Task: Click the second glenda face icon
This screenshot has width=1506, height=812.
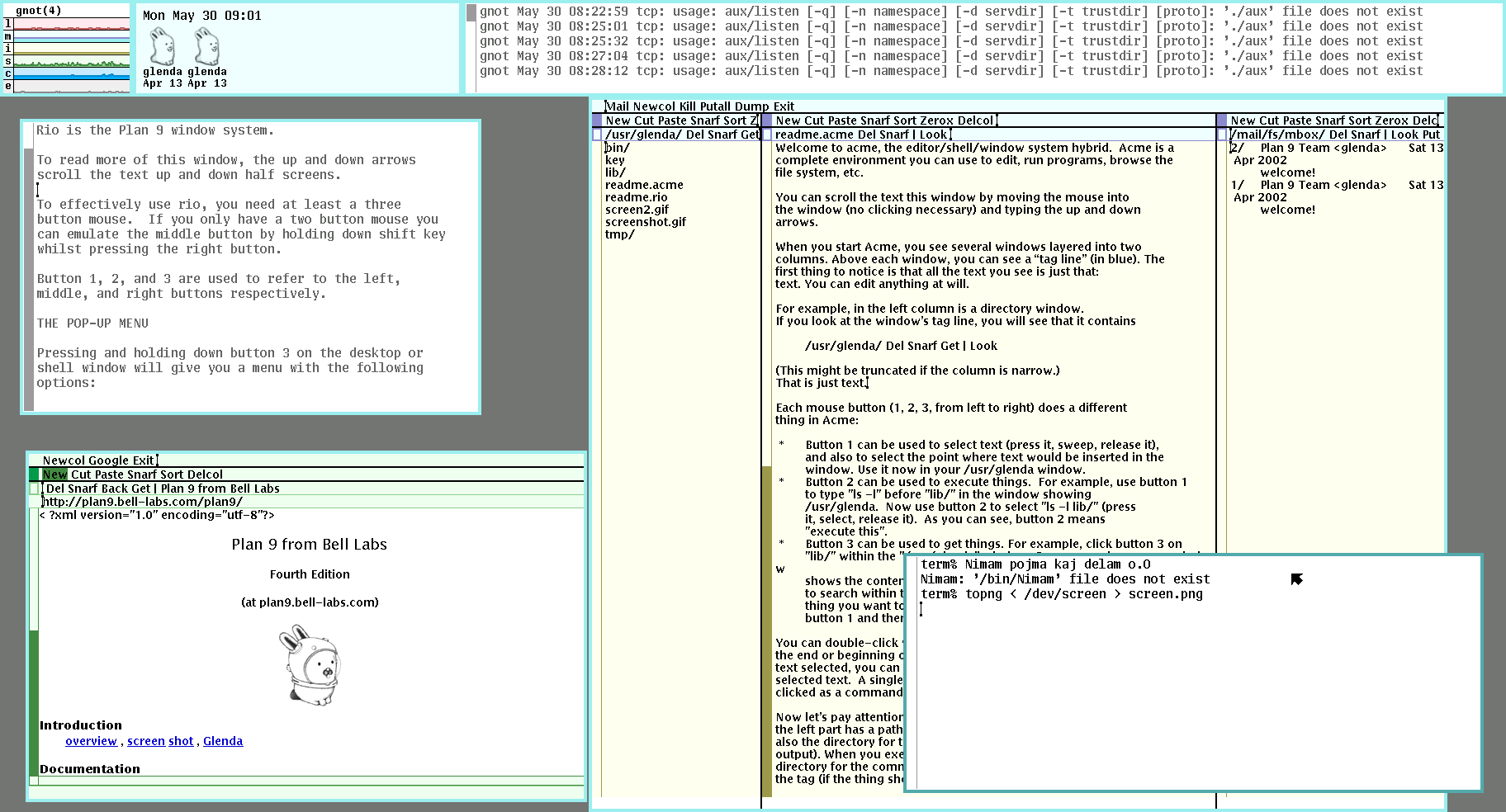Action: 206,46
